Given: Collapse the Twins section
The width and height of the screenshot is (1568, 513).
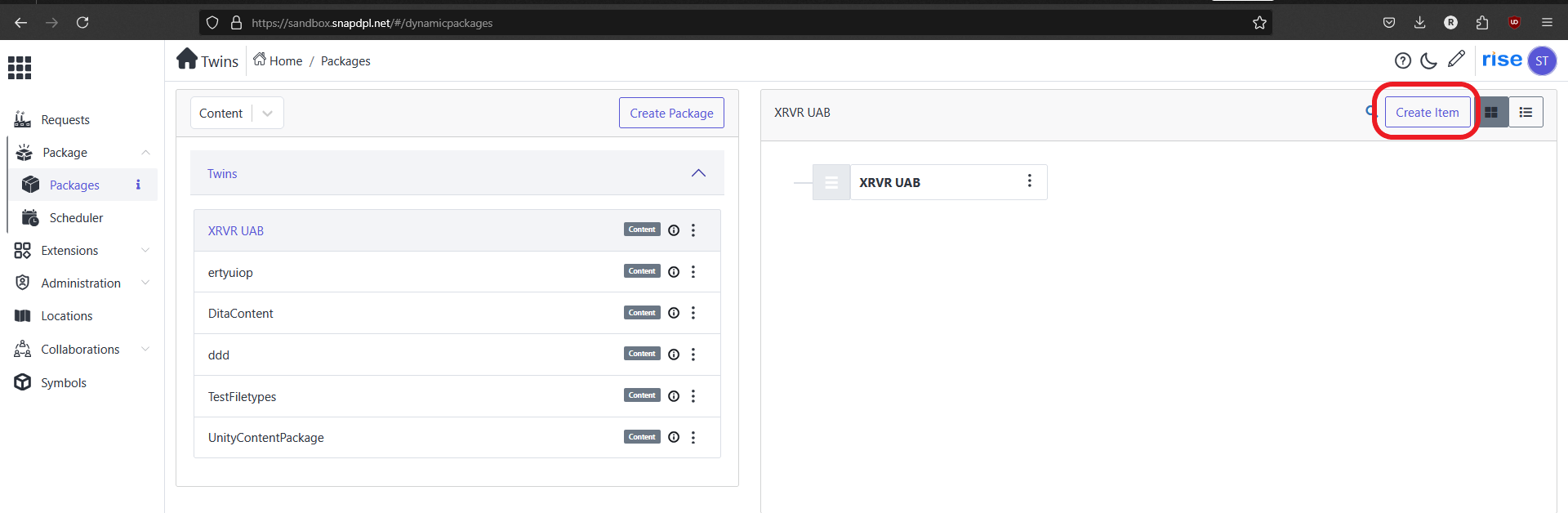Looking at the screenshot, I should pyautogui.click(x=698, y=173).
